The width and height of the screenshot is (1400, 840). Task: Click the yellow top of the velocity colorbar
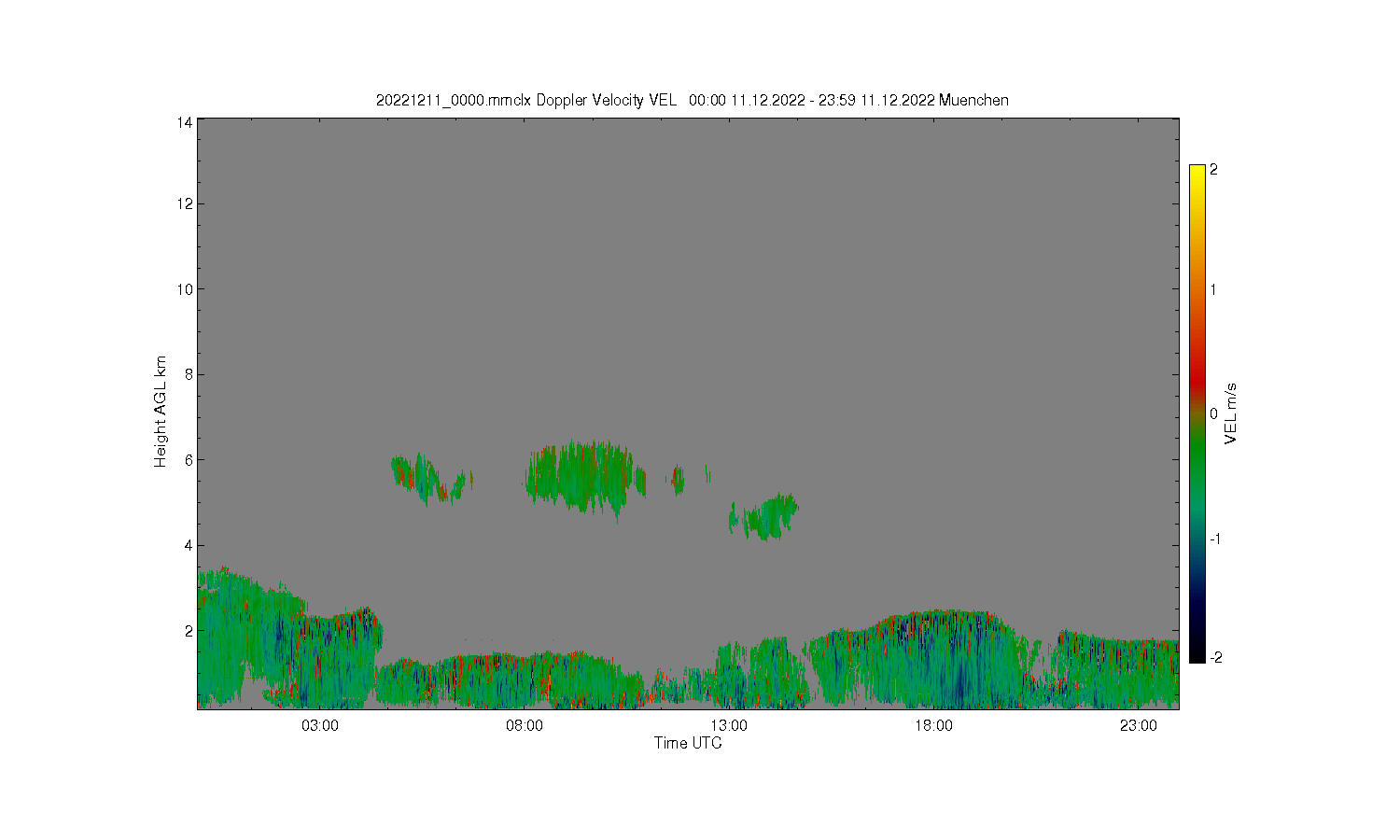[1197, 171]
